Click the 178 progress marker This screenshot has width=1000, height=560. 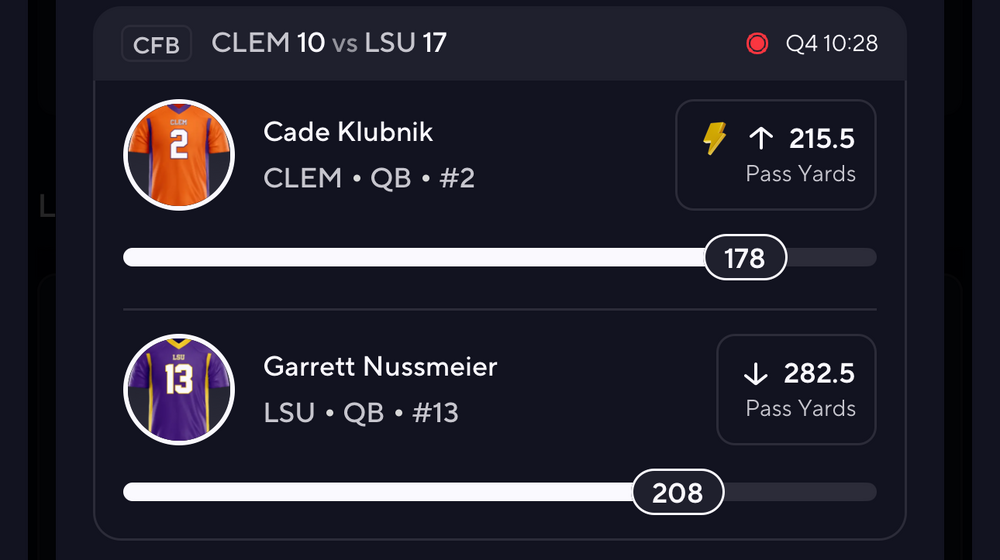click(745, 259)
